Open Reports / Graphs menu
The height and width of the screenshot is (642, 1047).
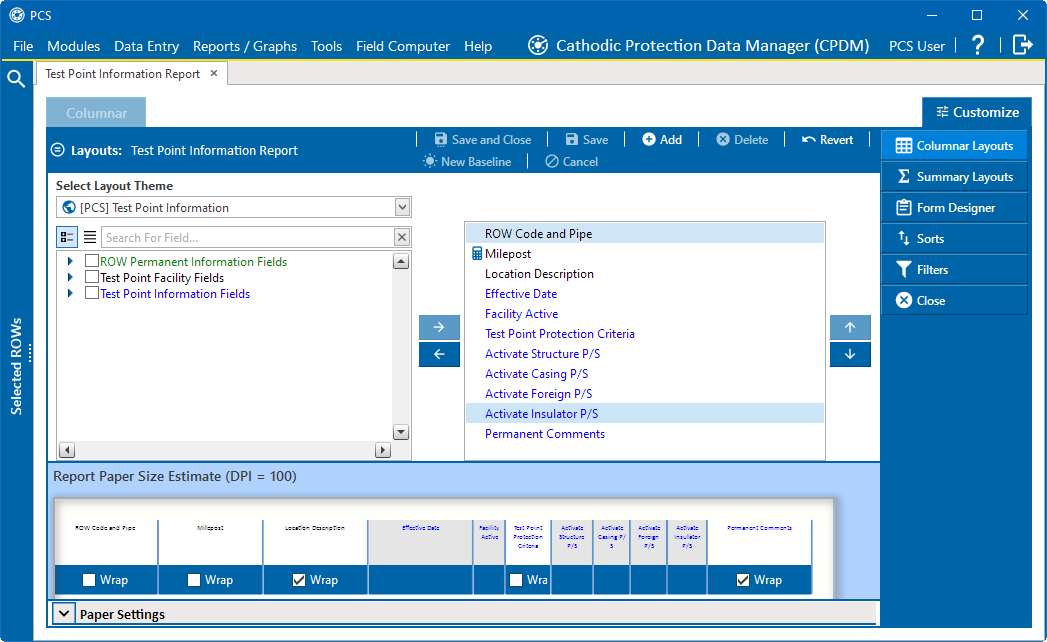245,46
